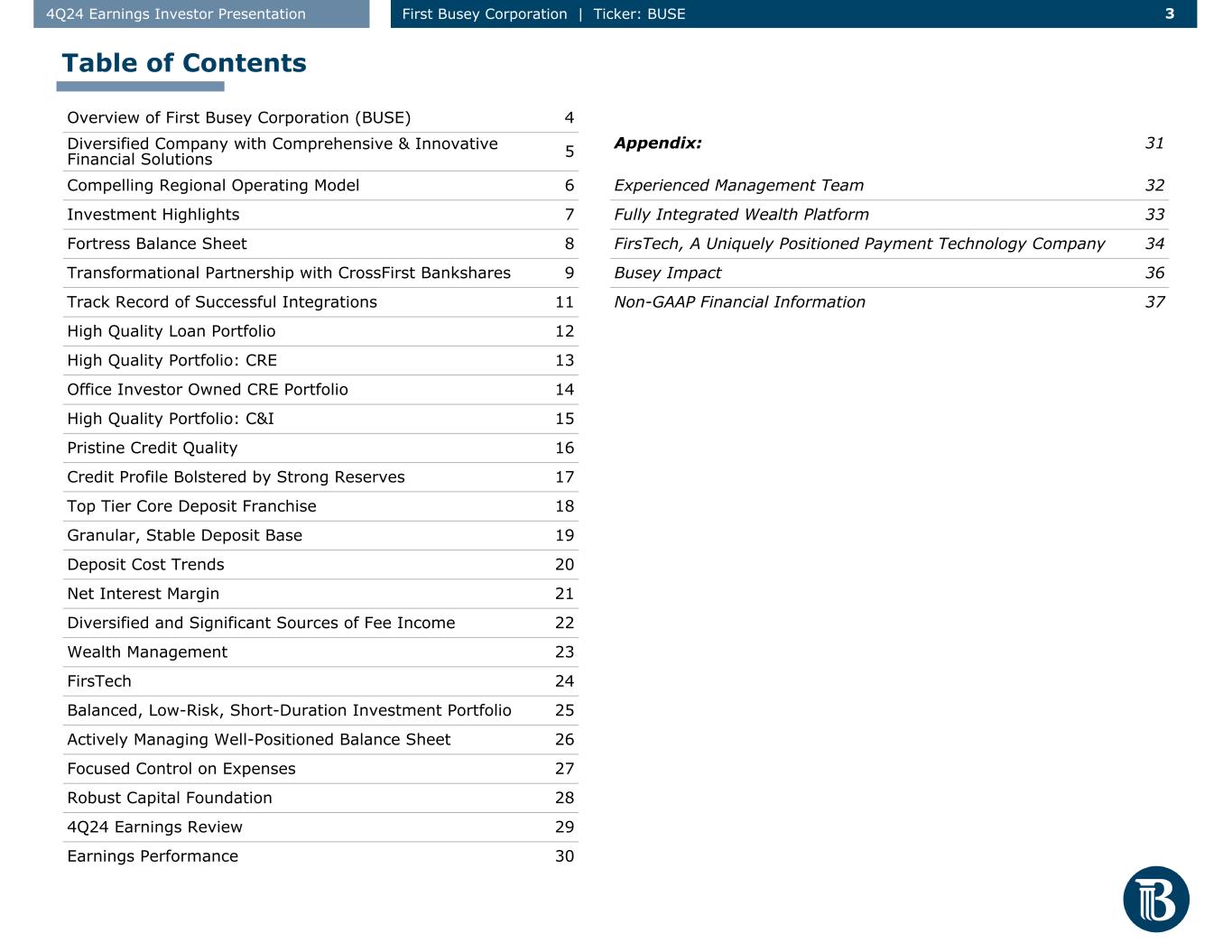Screen dimensions: 1232x952
Task: Open Pristine Credit Quality entry
Action: click(x=320, y=448)
